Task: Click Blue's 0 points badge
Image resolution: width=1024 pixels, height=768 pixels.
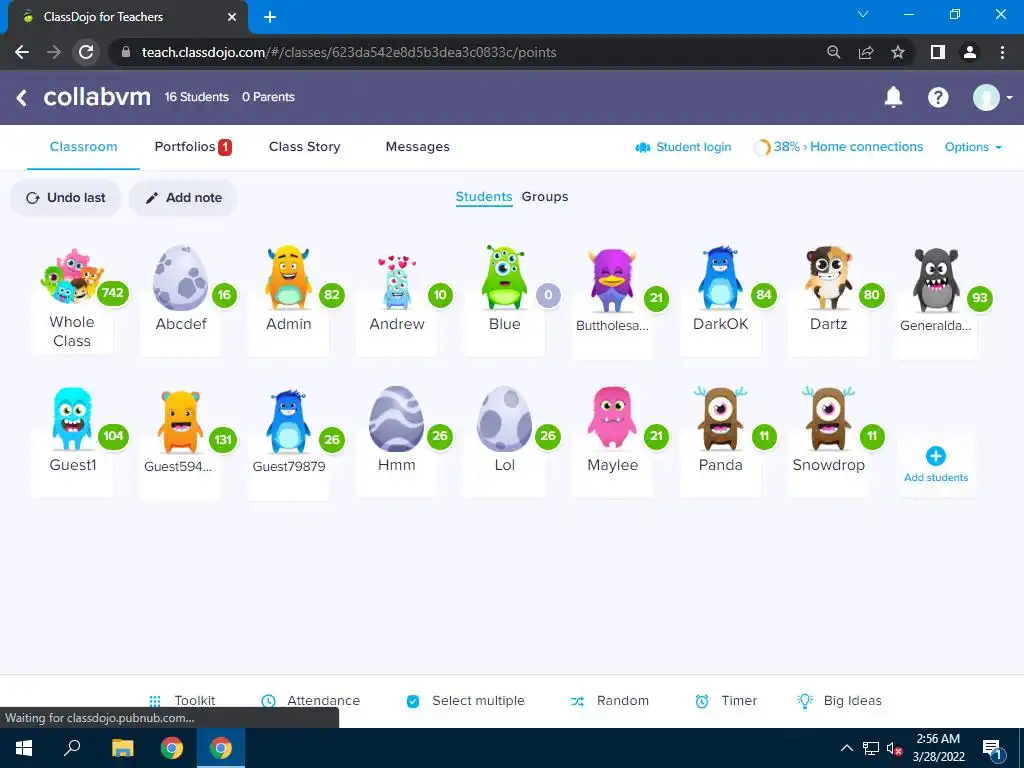Action: [x=548, y=295]
